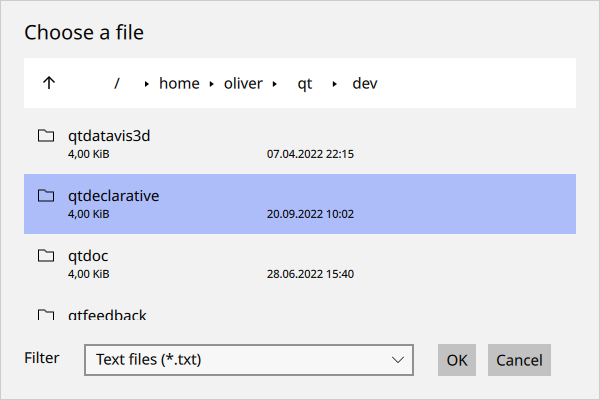Screen dimensions: 600x400
Task: Jump to 'oliver' breadcrumb segment
Action: coord(242,84)
